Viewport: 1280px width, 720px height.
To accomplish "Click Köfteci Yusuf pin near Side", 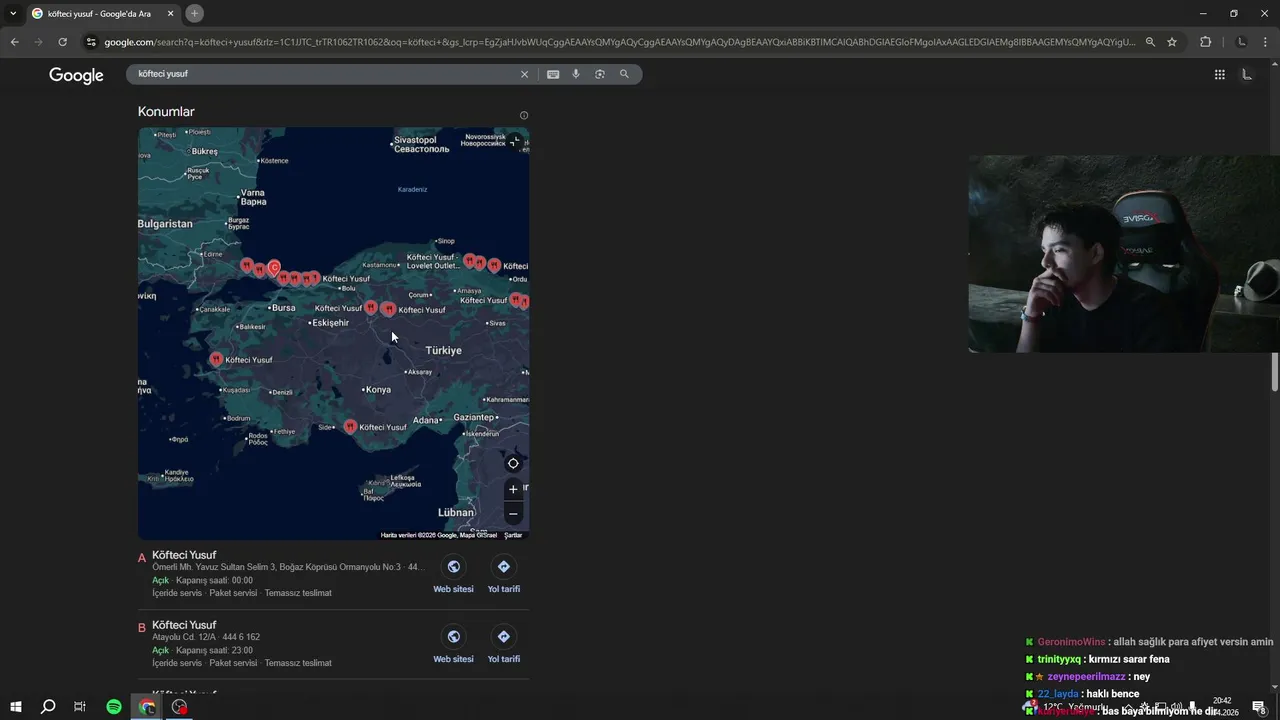I will [350, 426].
